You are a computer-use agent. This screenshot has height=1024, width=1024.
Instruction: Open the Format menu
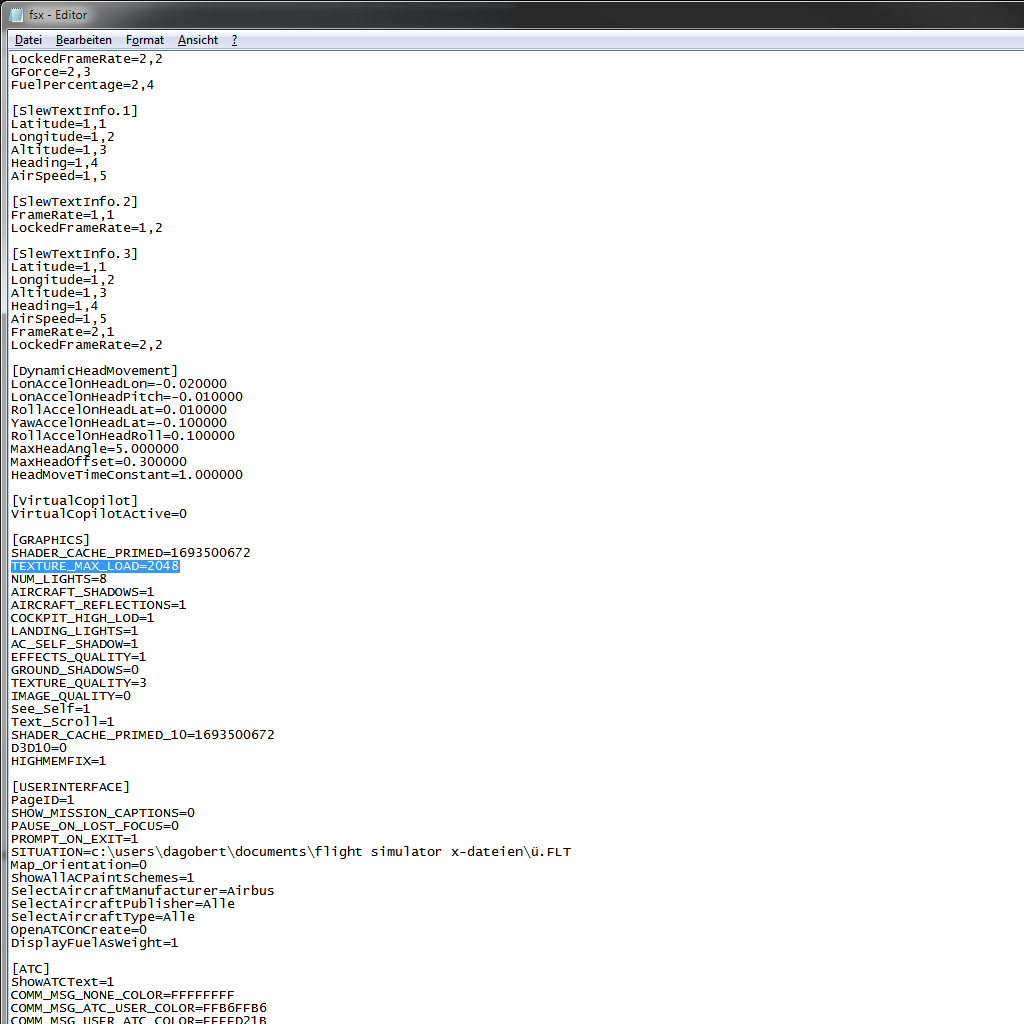click(145, 40)
